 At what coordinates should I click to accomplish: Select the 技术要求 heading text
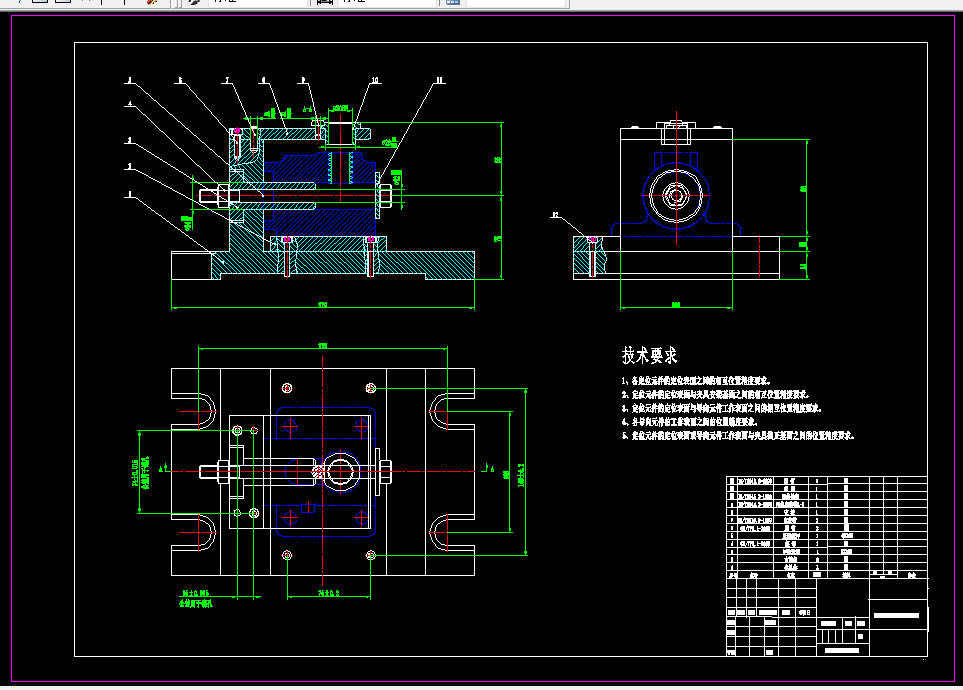point(649,355)
